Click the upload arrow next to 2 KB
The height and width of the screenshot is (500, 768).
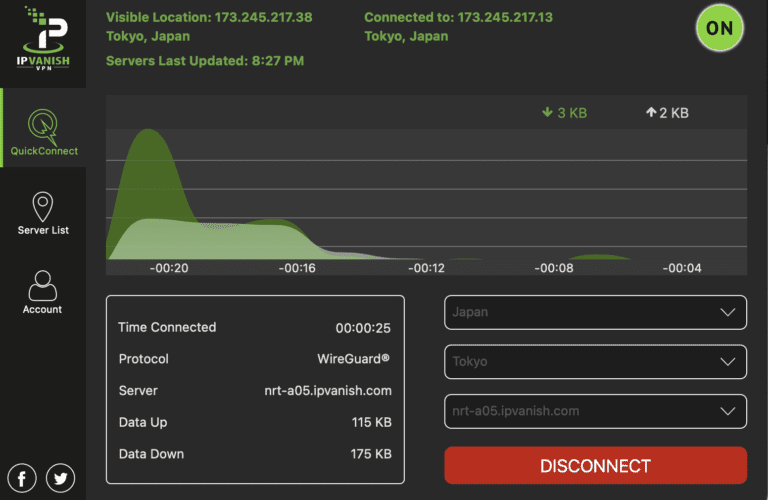650,113
